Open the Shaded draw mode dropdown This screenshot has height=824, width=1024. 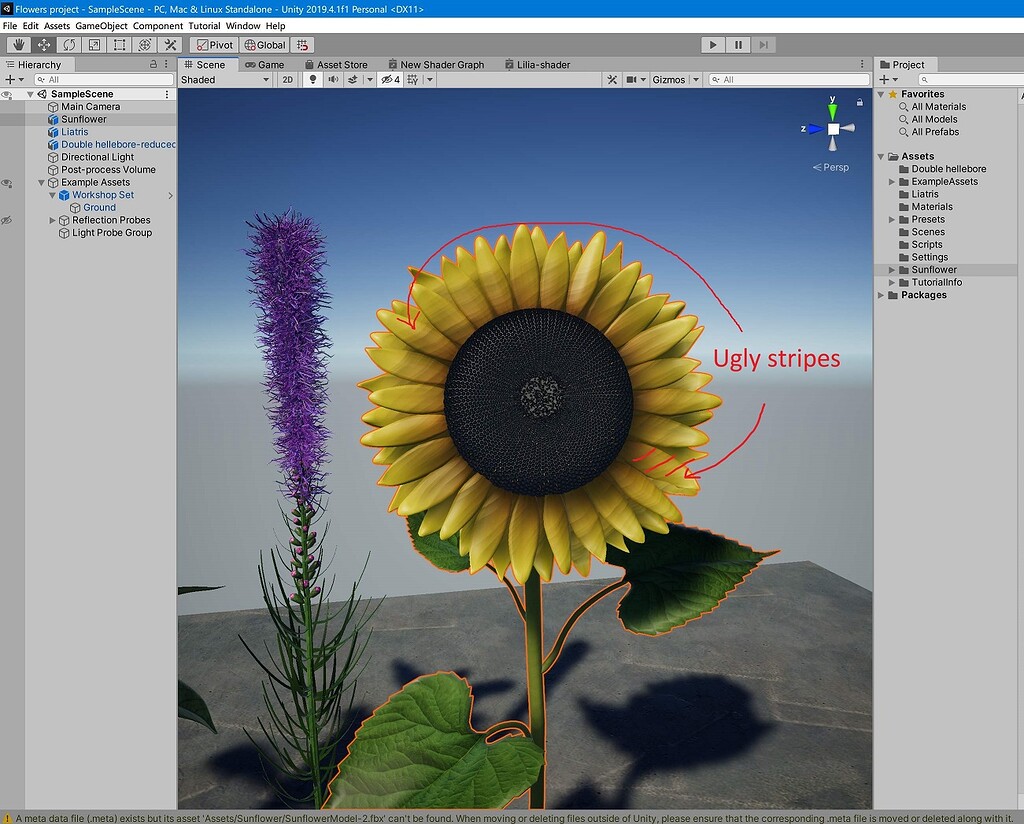pyautogui.click(x=225, y=80)
